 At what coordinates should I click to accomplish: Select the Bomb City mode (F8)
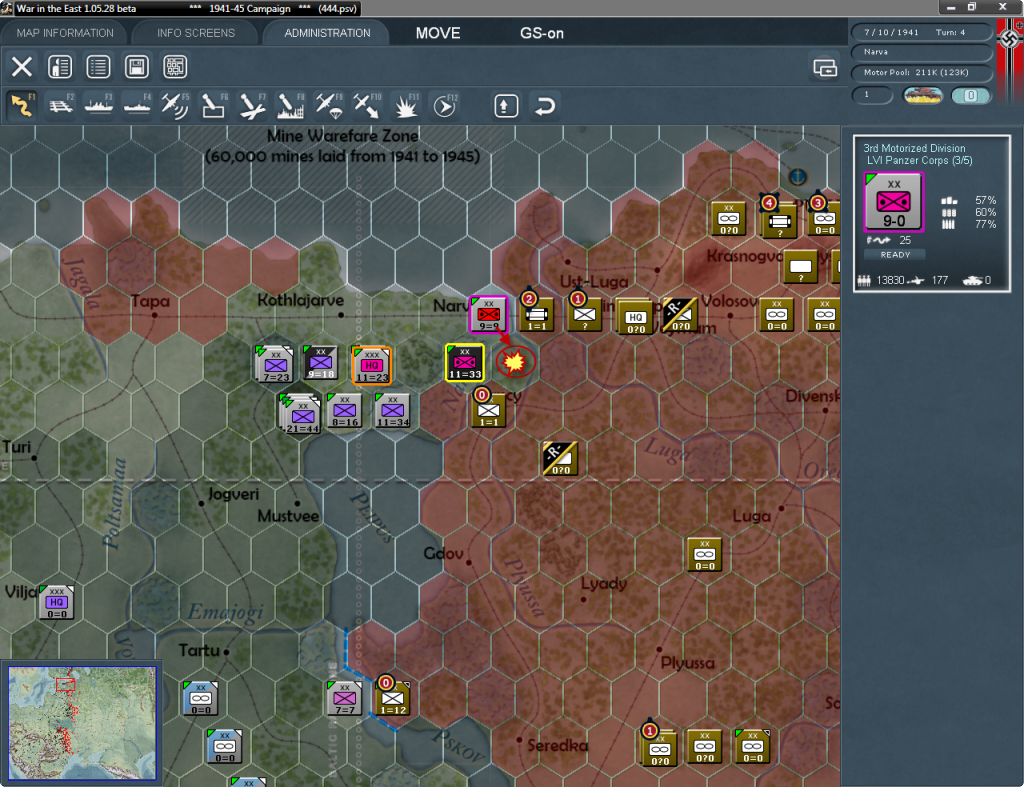pyautogui.click(x=290, y=106)
